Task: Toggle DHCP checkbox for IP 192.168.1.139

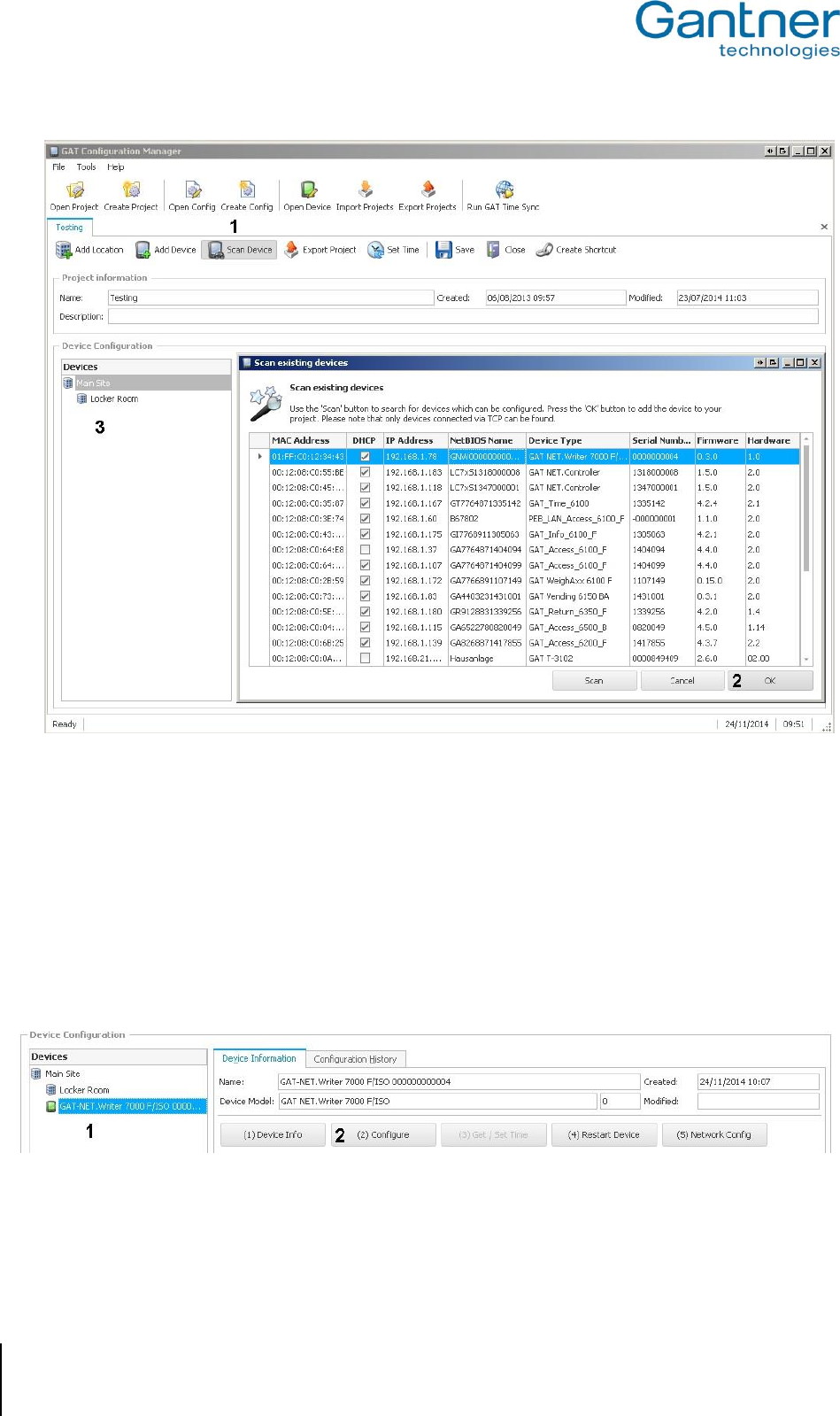Action: [x=365, y=643]
